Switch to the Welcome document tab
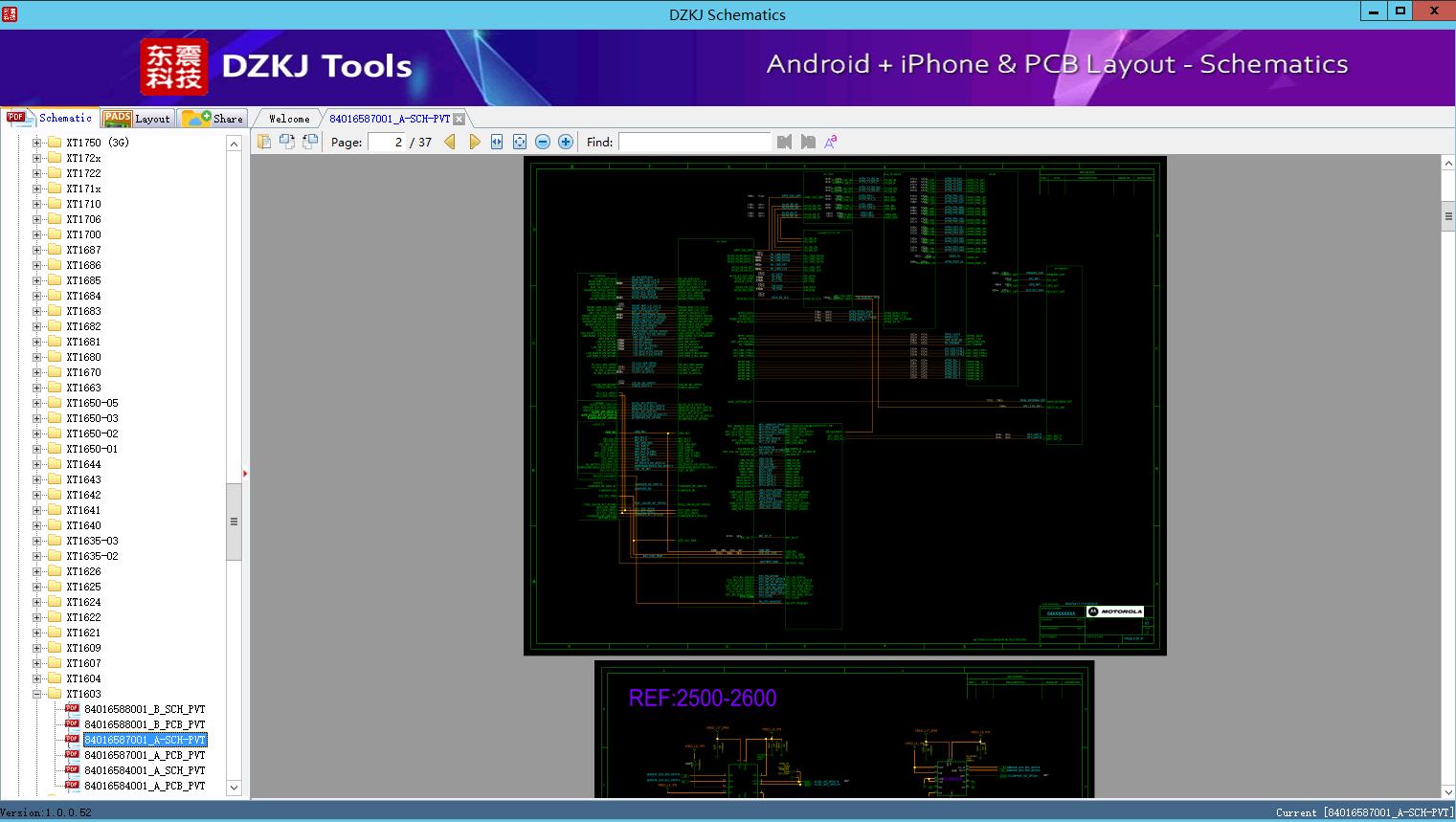 click(x=289, y=119)
